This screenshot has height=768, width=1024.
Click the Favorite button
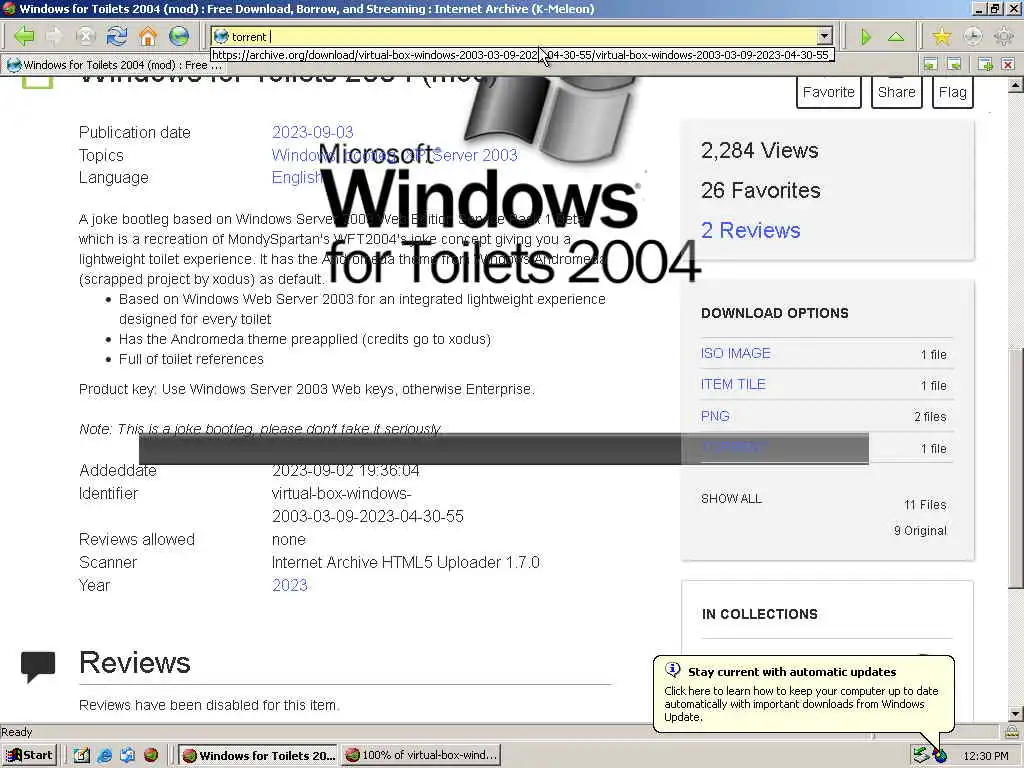coord(829,92)
